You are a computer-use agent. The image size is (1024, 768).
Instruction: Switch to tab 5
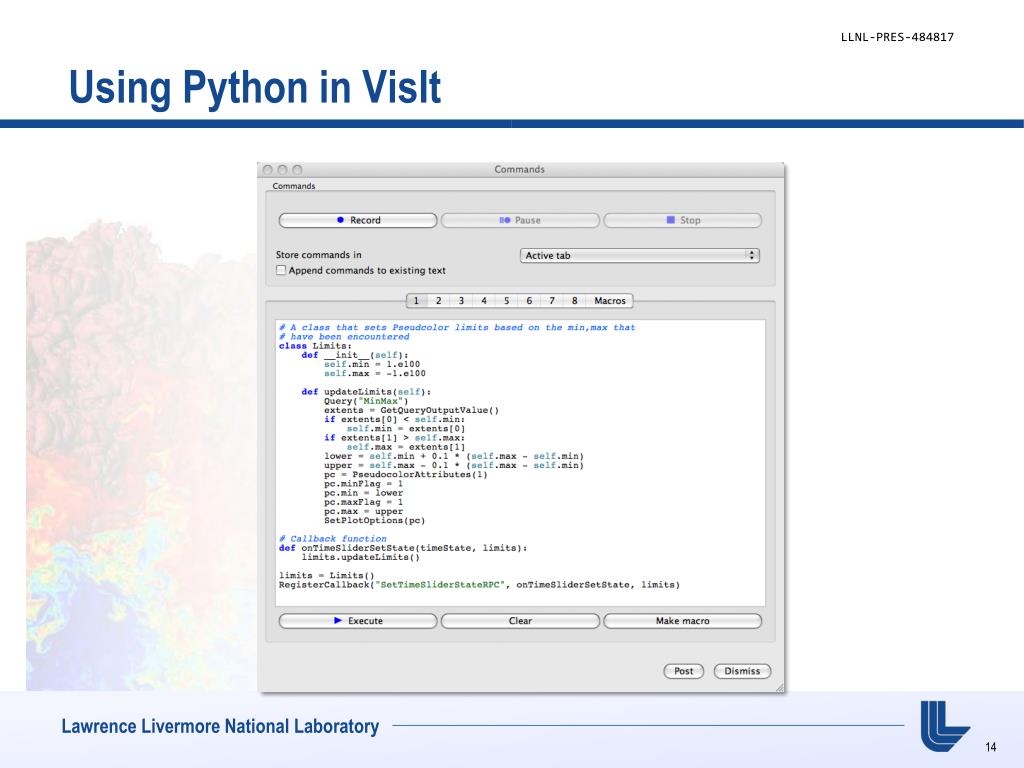[507, 300]
